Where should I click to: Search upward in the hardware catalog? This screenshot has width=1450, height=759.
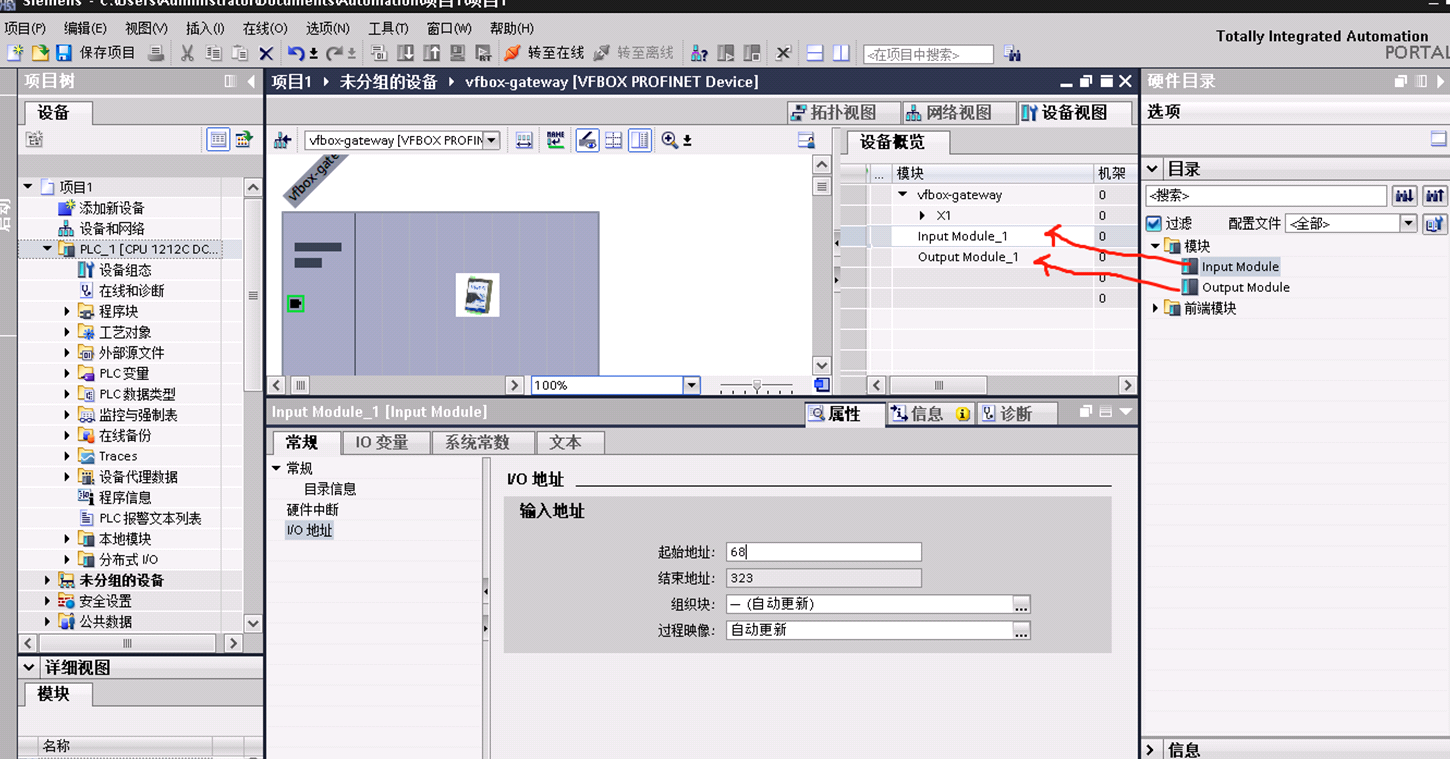(x=1435, y=196)
